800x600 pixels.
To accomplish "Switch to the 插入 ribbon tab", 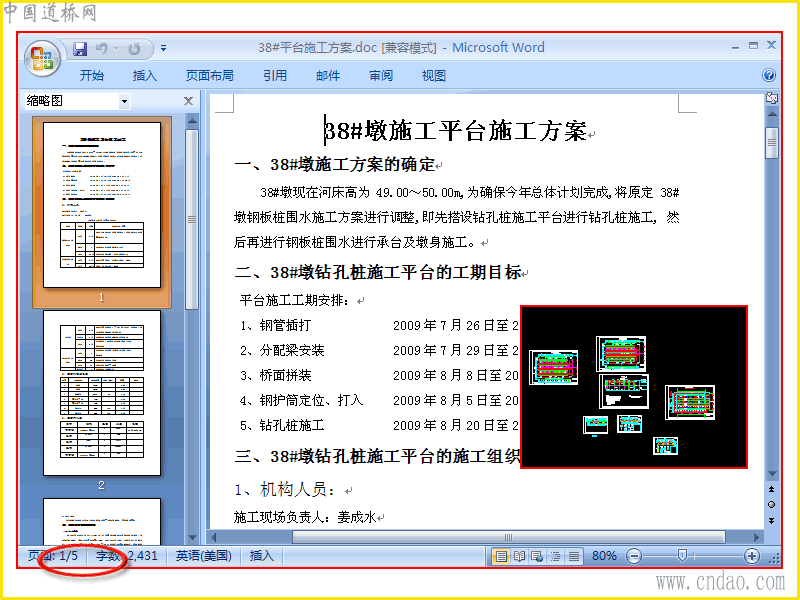I will (145, 76).
